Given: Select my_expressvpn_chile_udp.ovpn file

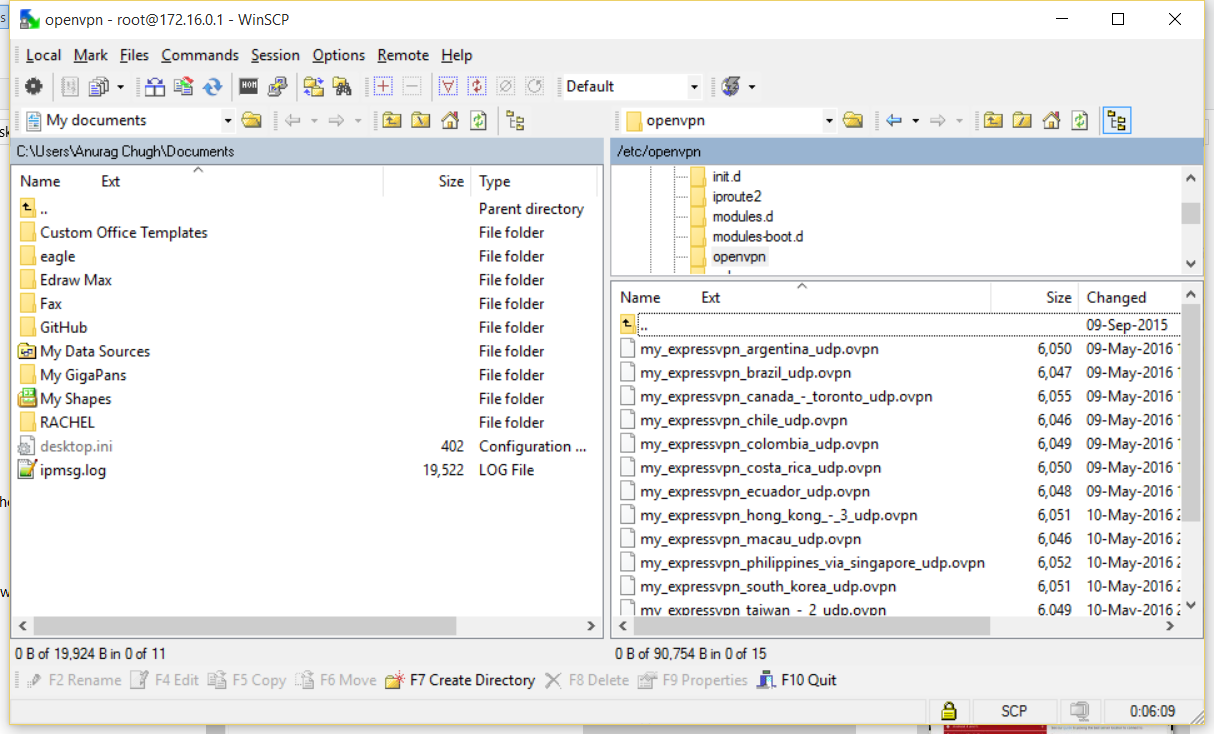Looking at the screenshot, I should click(x=744, y=420).
